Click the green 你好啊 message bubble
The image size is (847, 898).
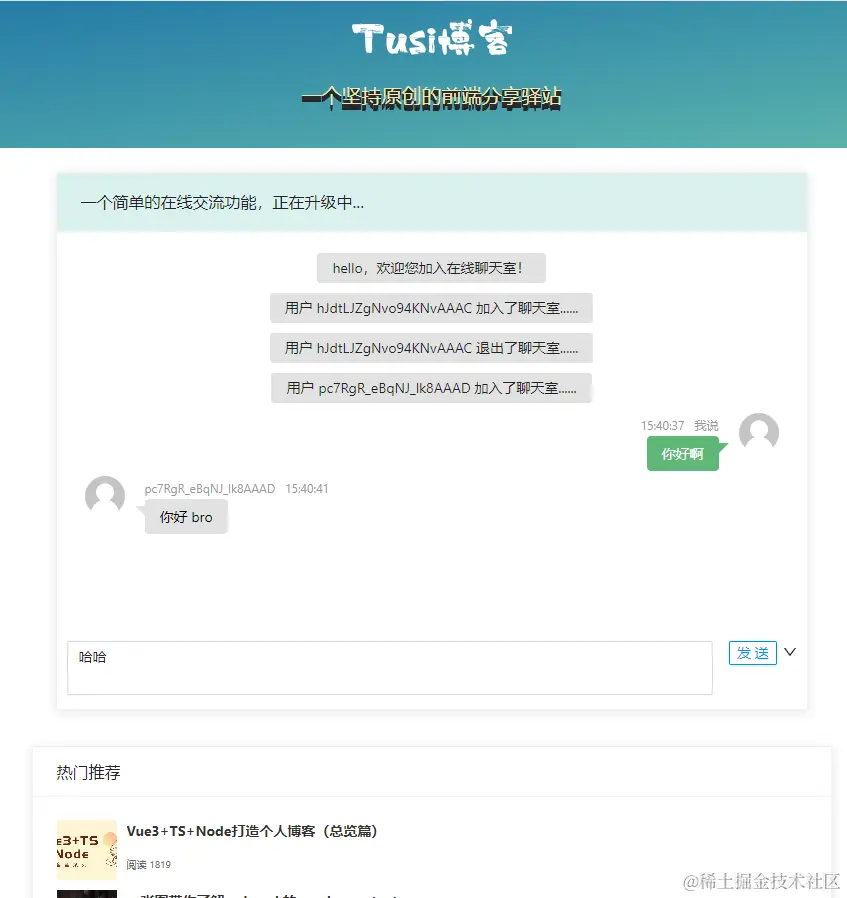683,454
